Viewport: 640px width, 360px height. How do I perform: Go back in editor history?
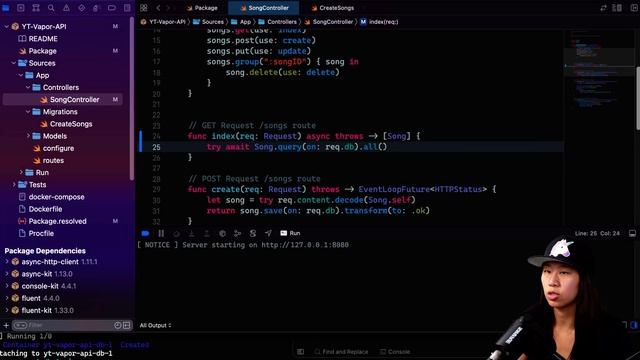tap(158, 8)
